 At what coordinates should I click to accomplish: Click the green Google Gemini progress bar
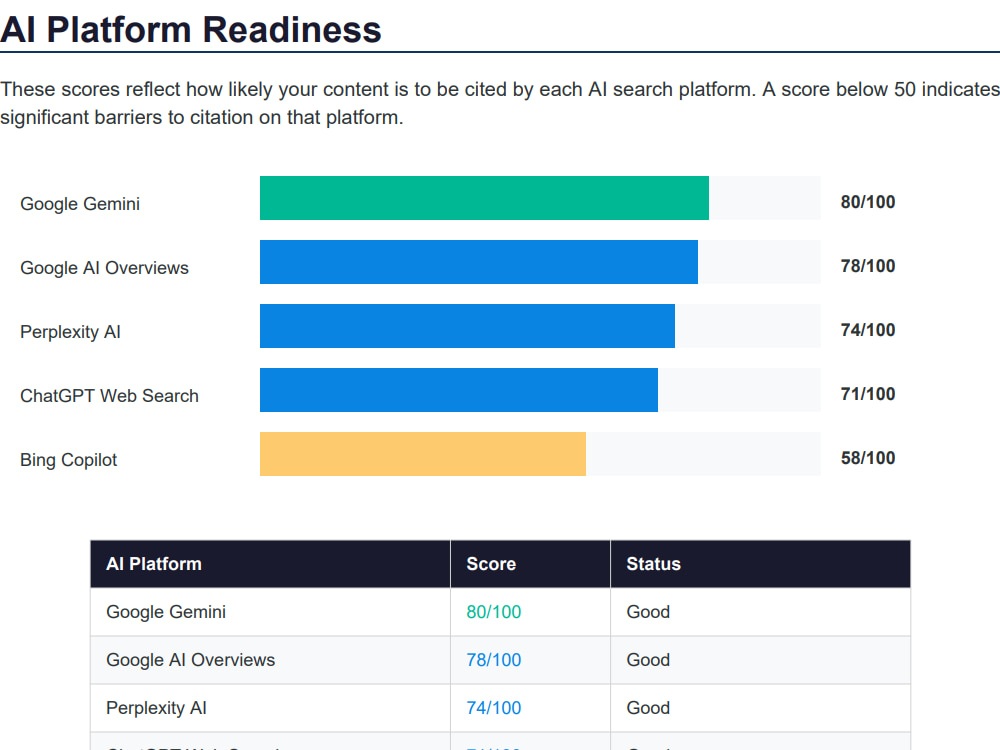click(484, 198)
